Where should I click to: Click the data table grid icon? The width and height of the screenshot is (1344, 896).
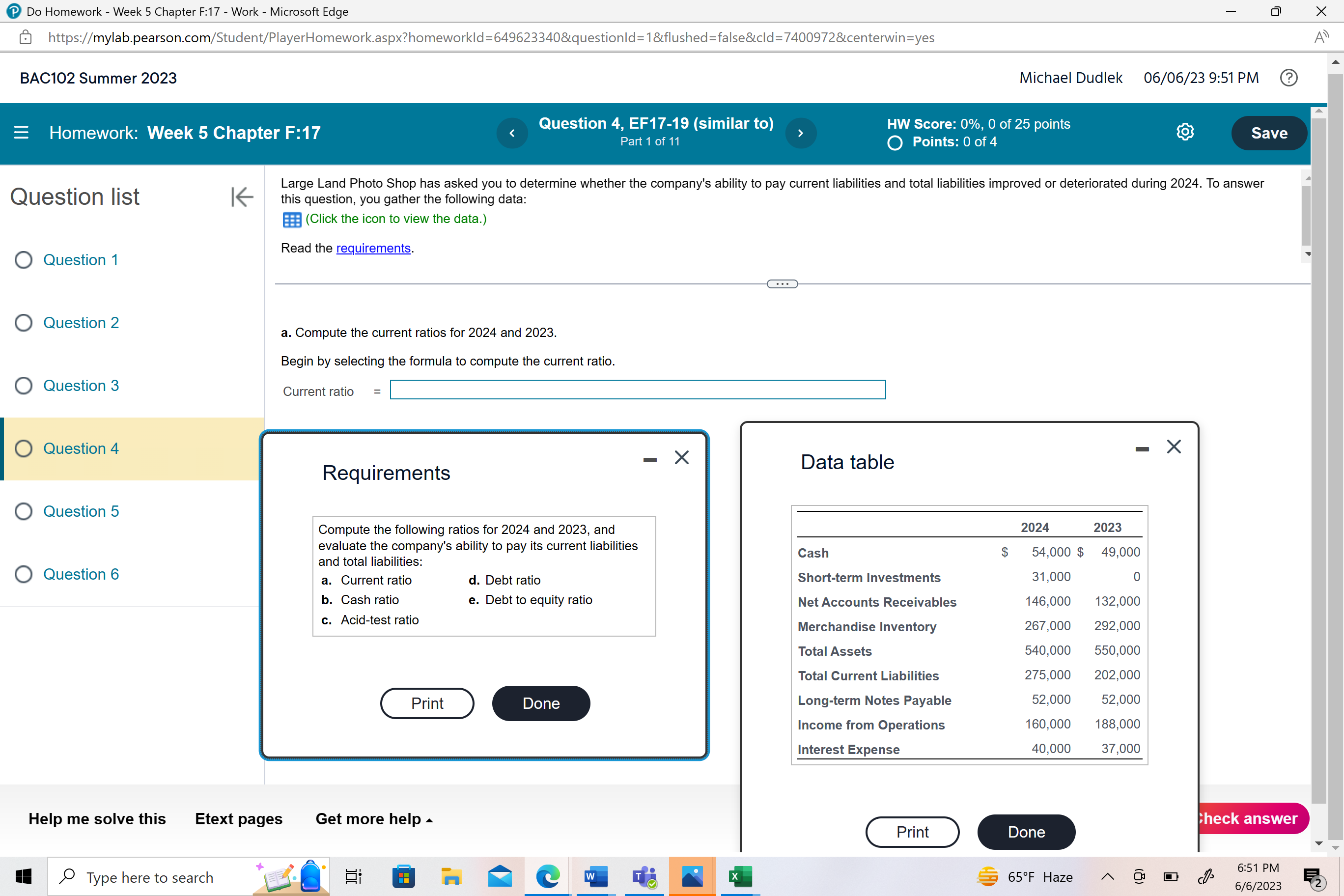(291, 220)
